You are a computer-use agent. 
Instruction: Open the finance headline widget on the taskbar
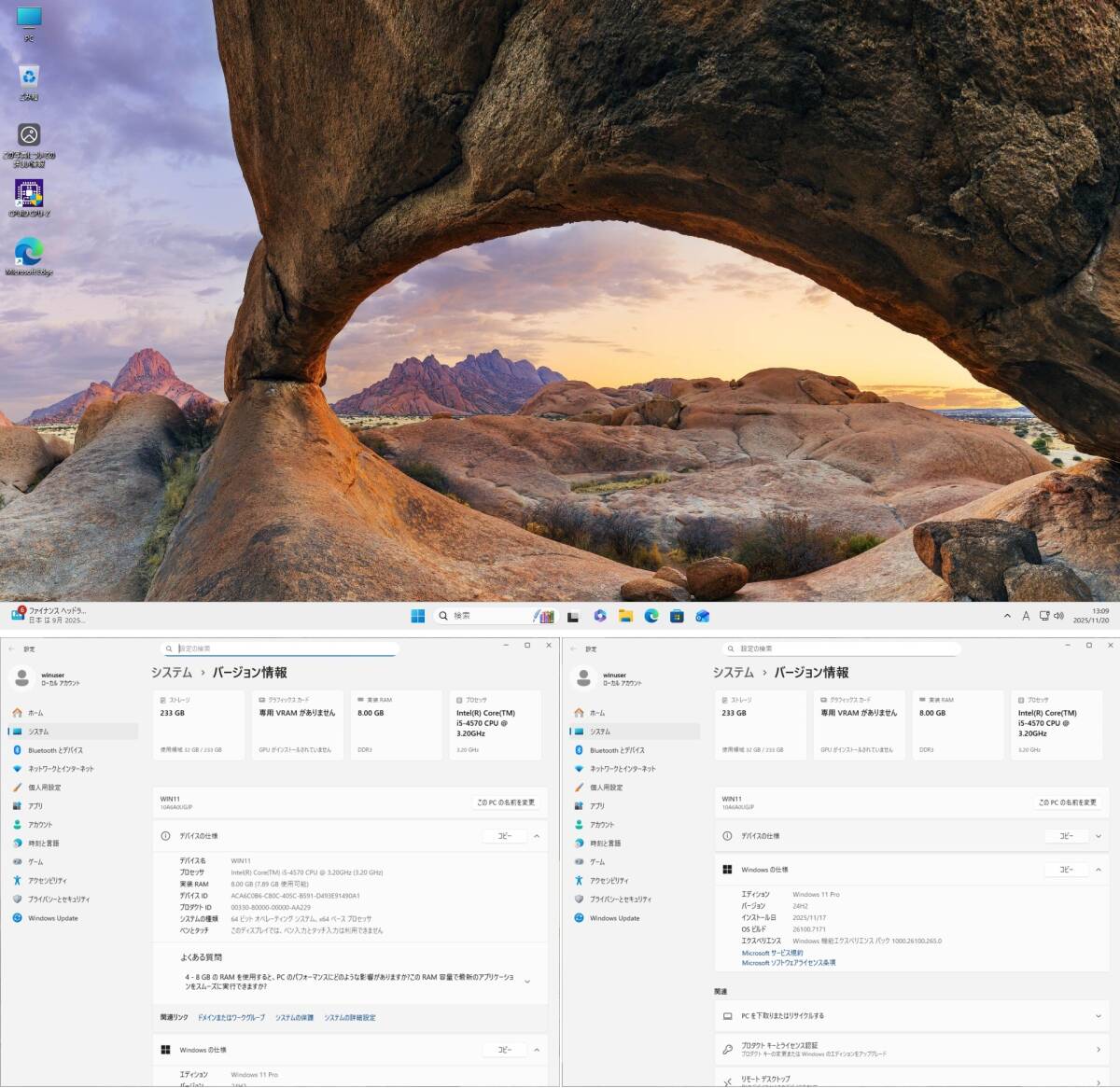[49, 615]
